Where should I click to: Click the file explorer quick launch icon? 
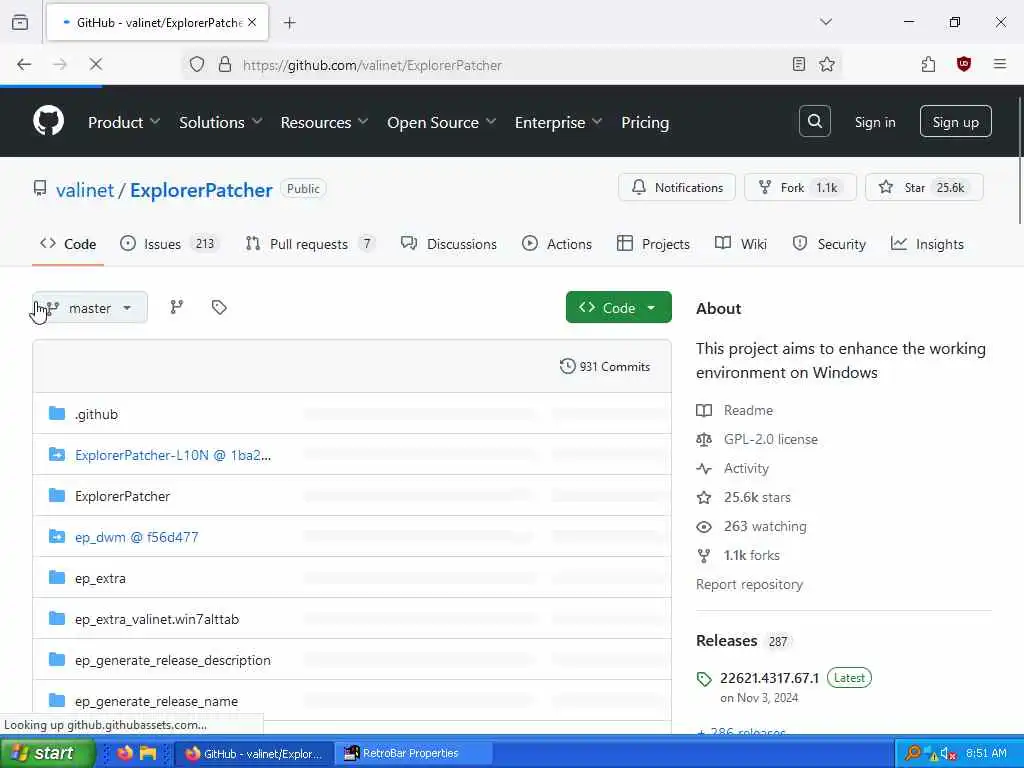148,753
